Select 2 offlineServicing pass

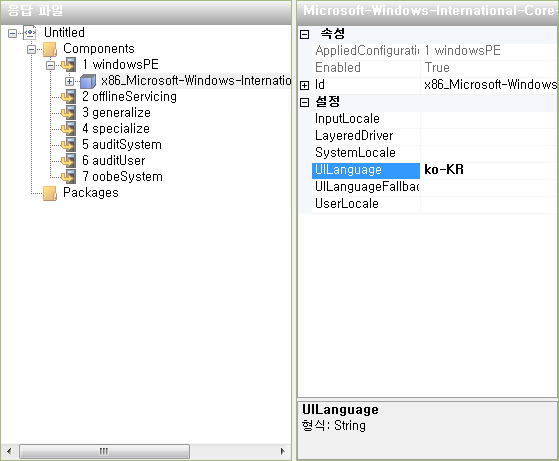coord(129,97)
